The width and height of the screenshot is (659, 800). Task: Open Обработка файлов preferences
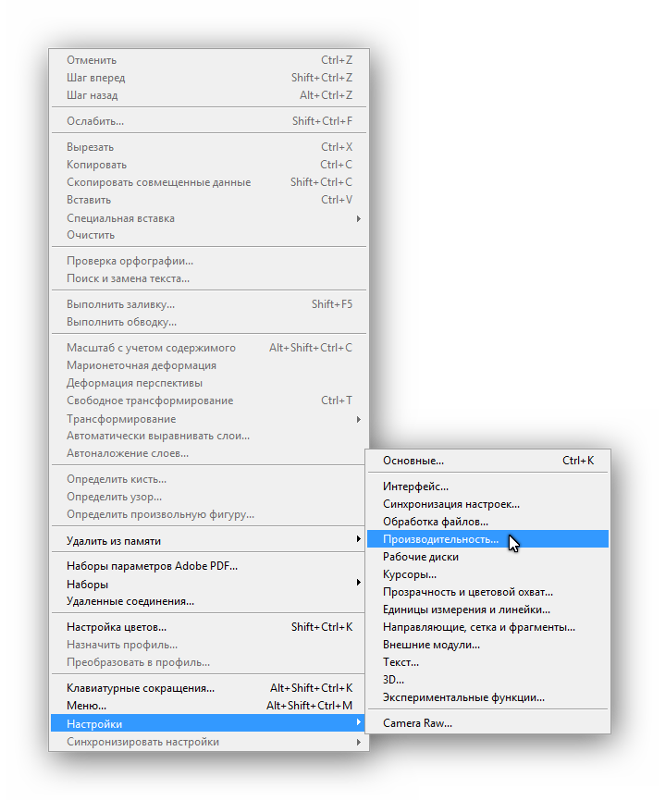488,521
